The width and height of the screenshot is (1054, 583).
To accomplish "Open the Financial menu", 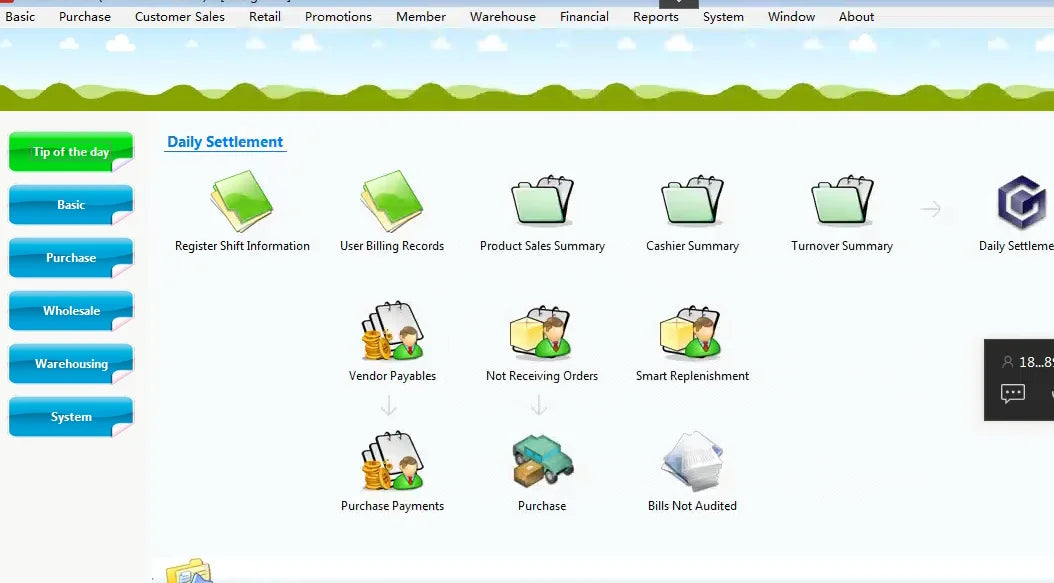I will tap(584, 17).
